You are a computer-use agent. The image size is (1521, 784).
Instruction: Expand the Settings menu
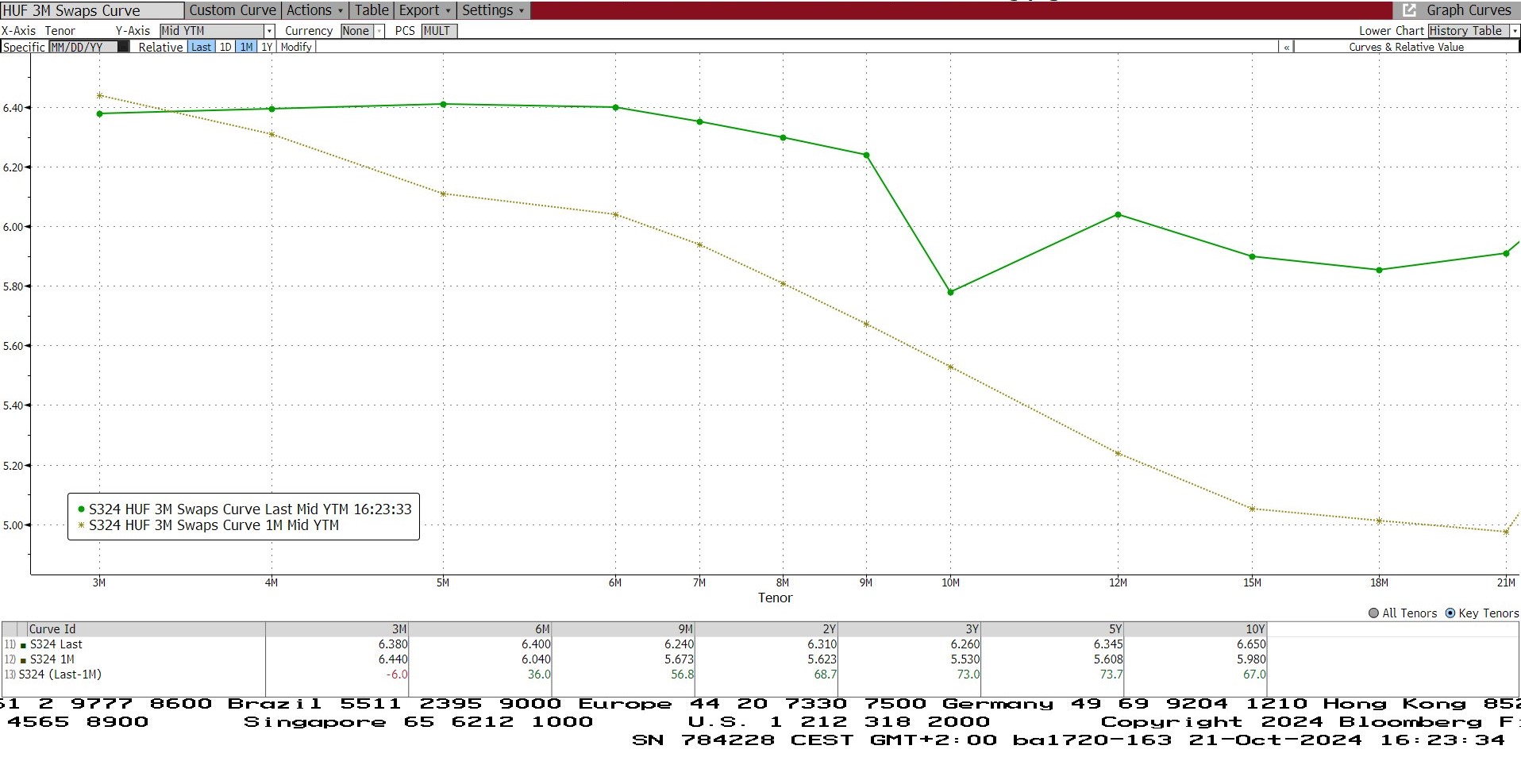click(x=493, y=10)
